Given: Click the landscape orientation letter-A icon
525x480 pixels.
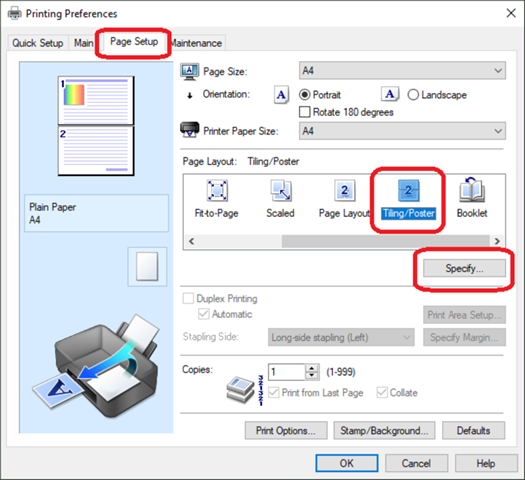Looking at the screenshot, I should pos(390,94).
